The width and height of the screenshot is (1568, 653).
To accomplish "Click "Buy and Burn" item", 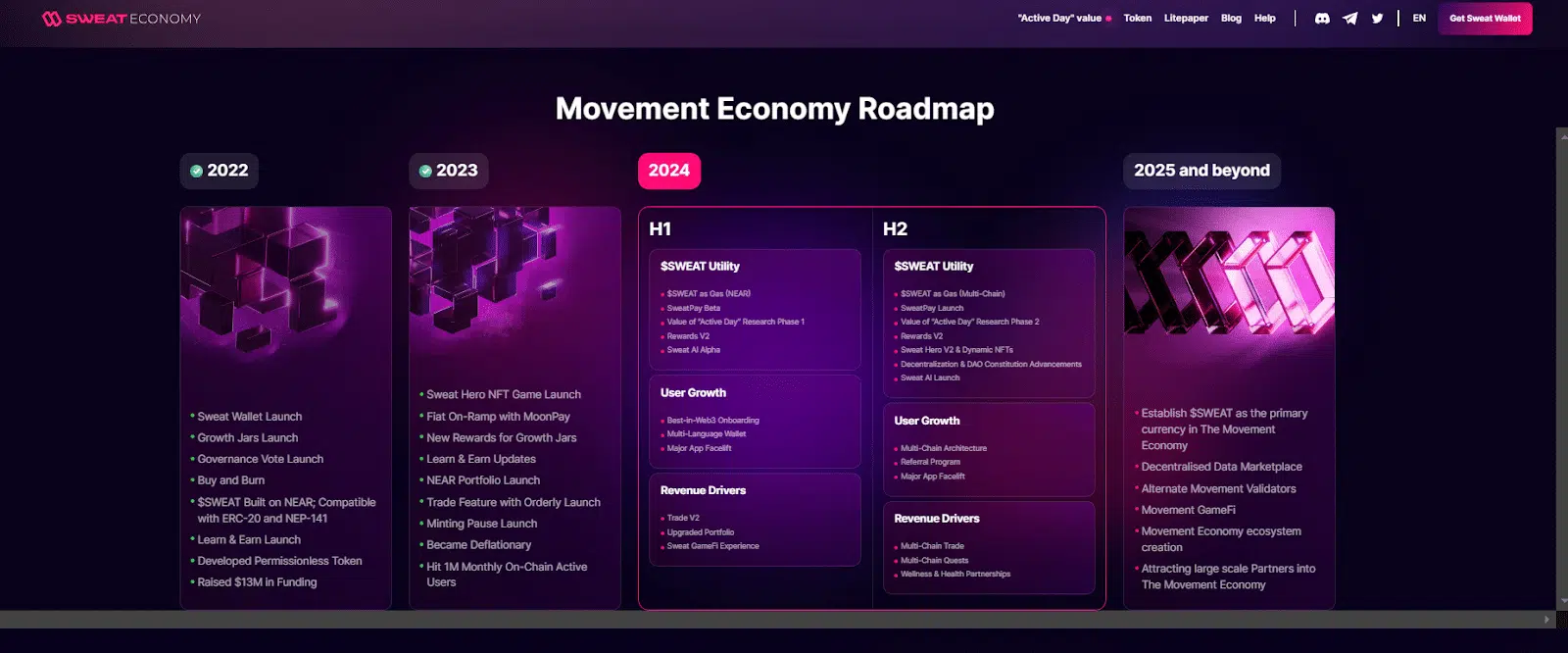I will [x=230, y=480].
